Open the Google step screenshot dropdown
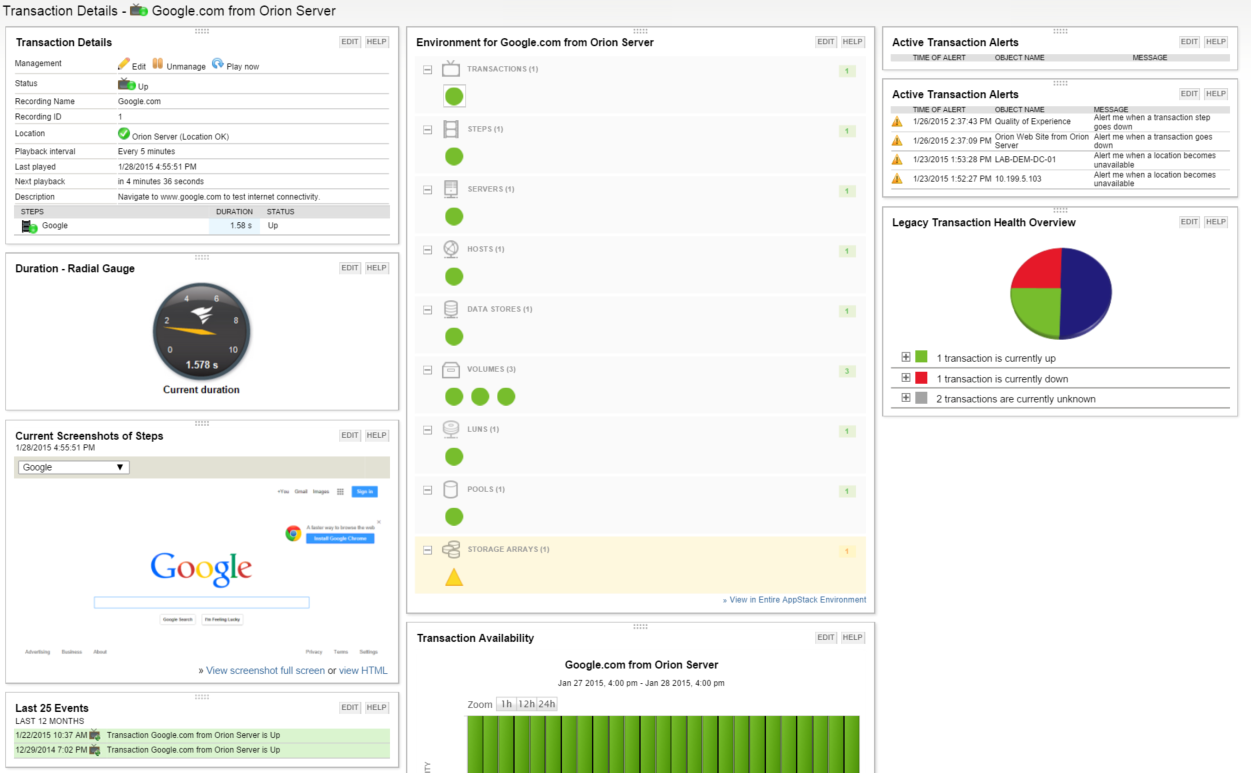Viewport: 1251px width, 773px height. [73, 467]
